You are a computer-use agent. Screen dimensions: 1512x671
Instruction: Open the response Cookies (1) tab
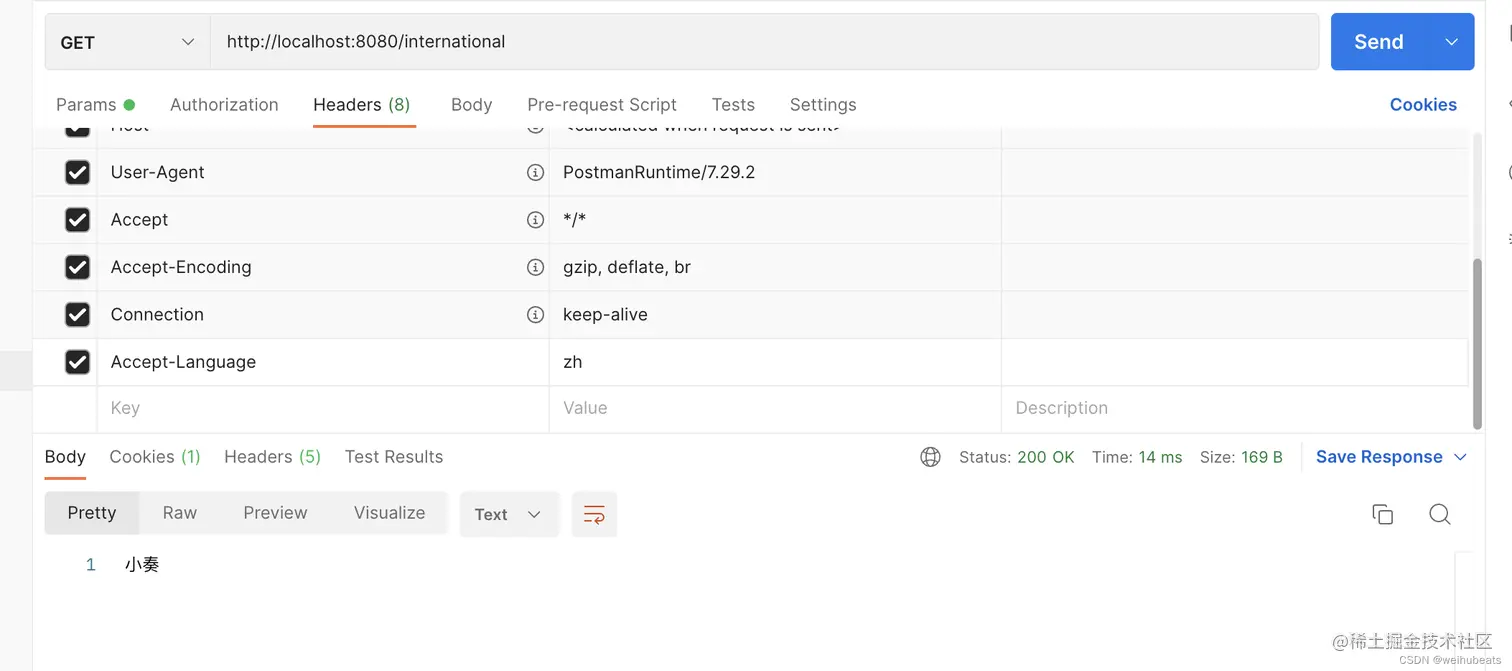click(155, 457)
